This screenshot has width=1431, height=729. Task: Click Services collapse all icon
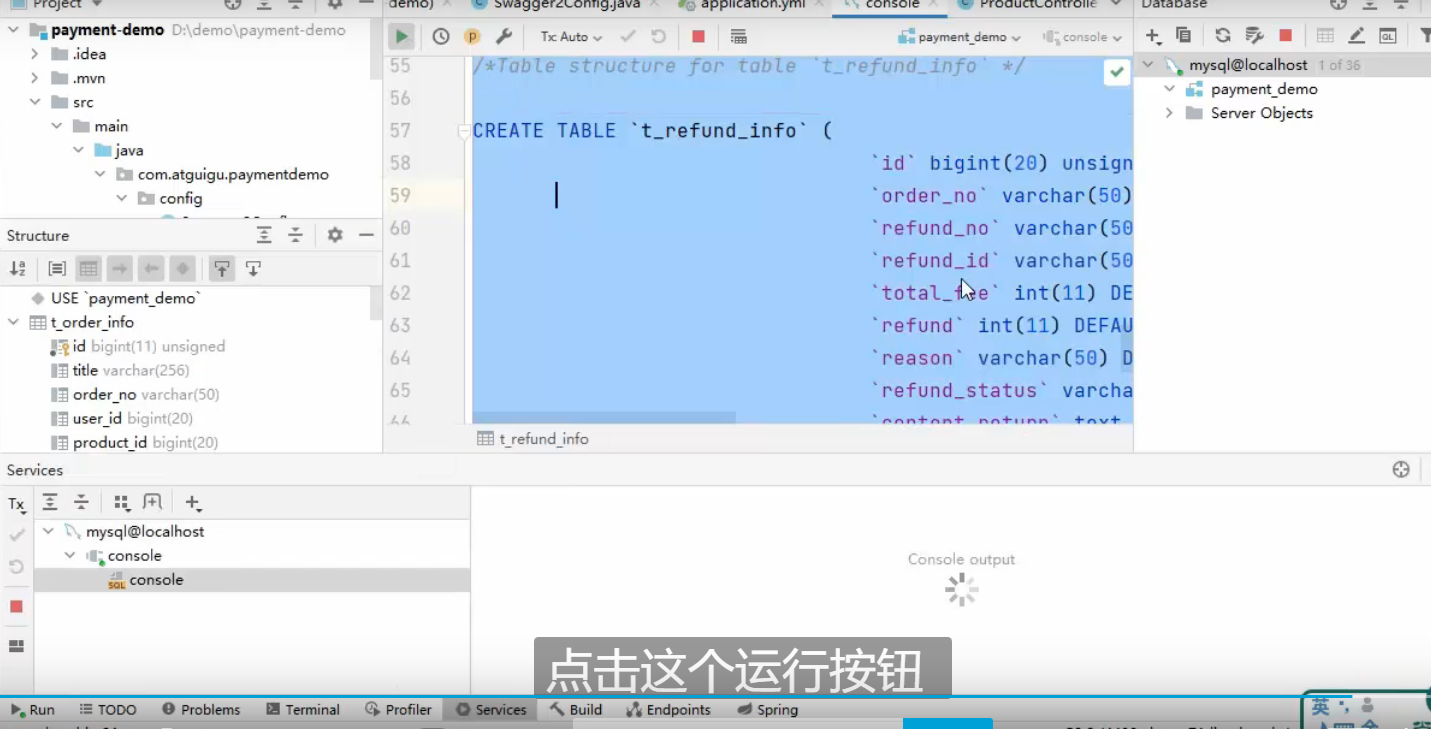point(81,502)
